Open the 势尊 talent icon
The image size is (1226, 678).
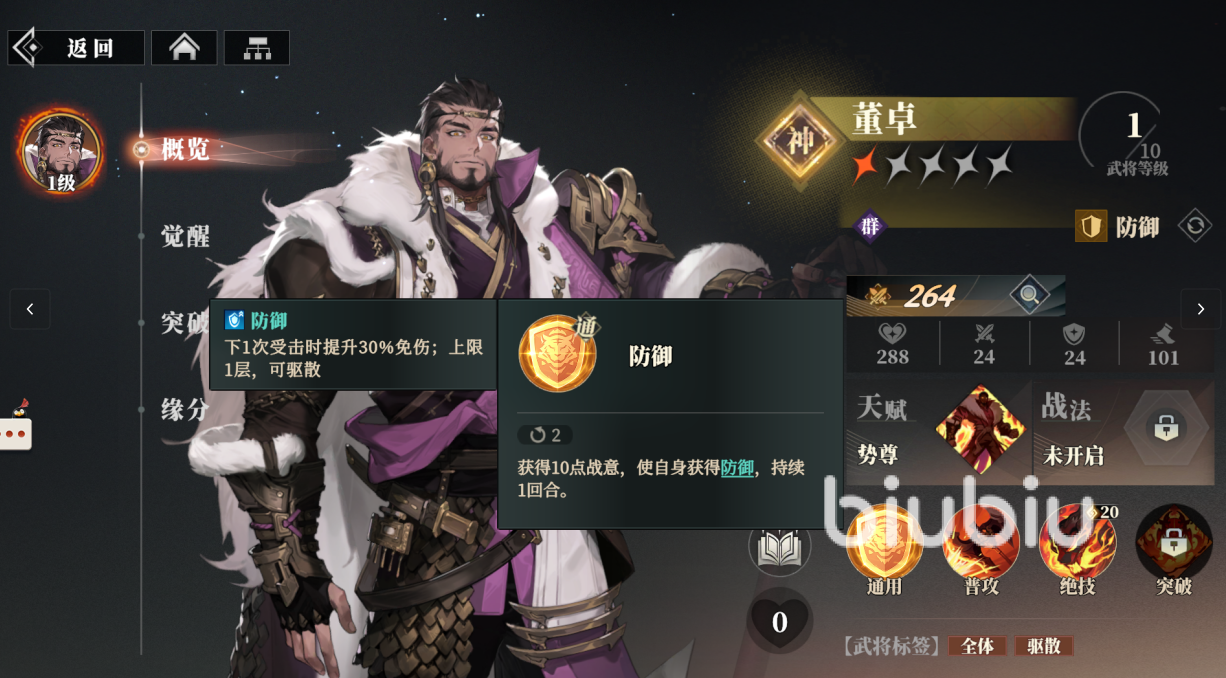click(x=980, y=430)
